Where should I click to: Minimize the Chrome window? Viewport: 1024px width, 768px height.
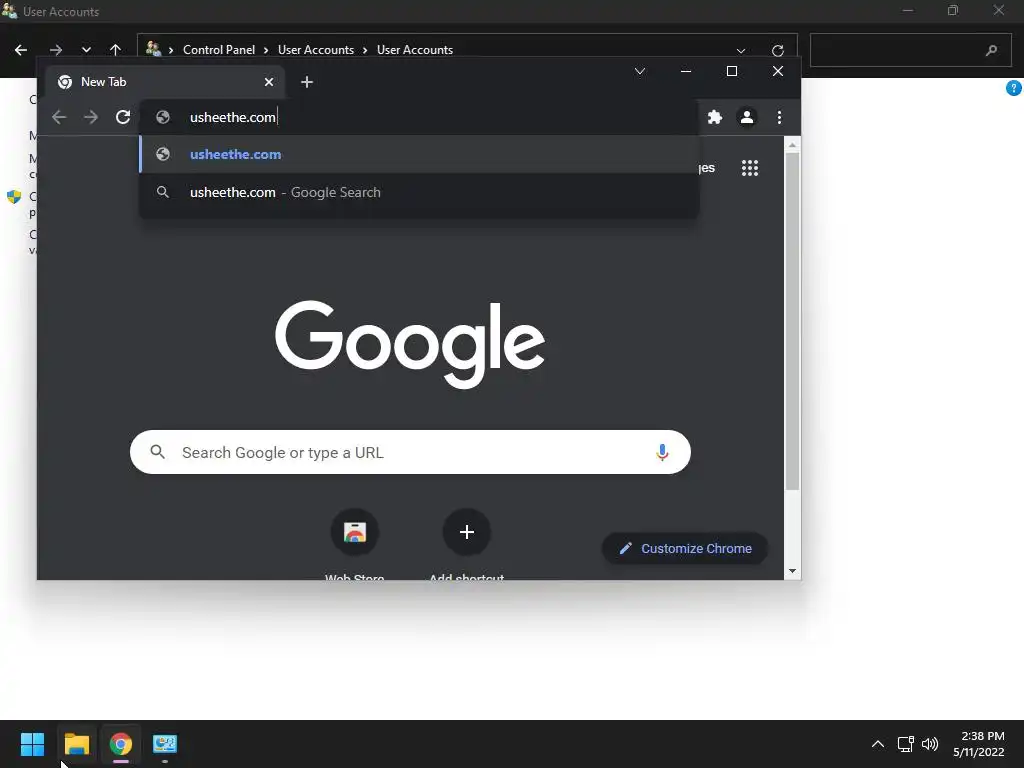[686, 71]
